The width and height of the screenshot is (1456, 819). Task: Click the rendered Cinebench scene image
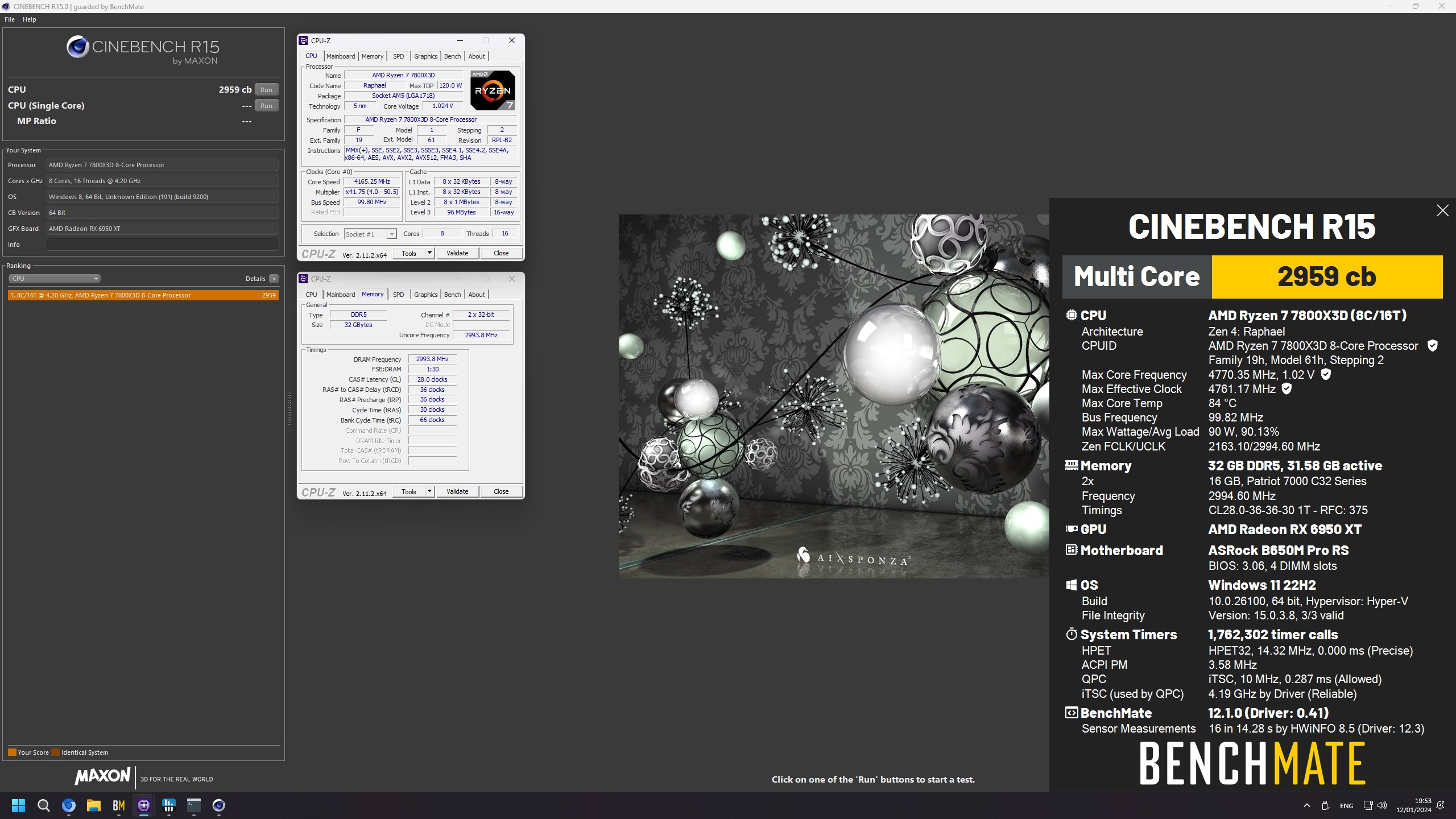[834, 396]
